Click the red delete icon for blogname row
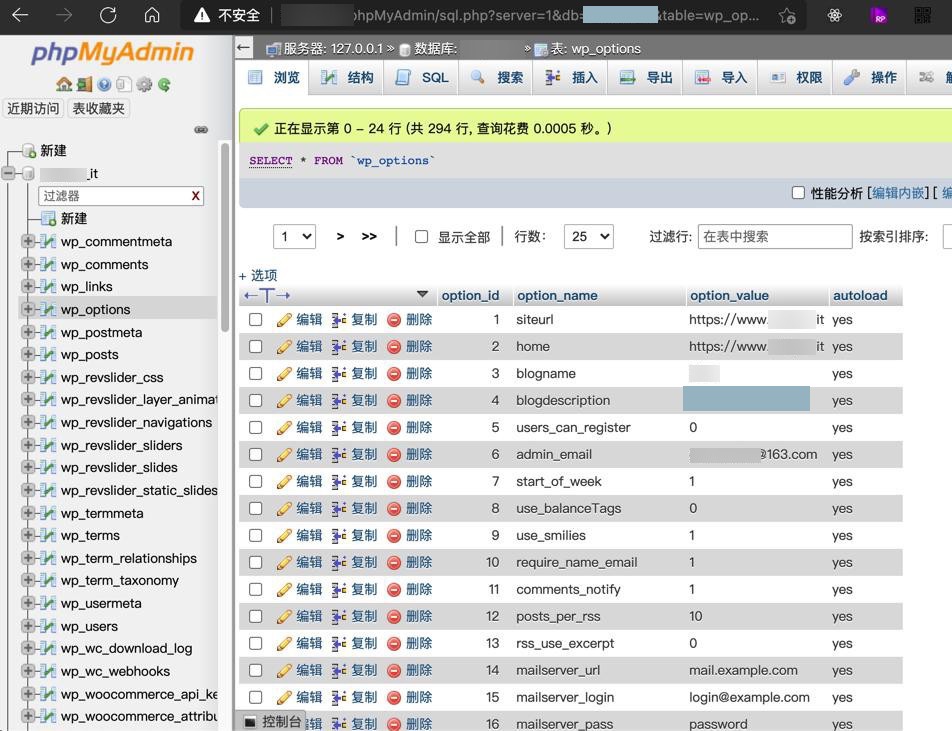Screen dimensions: 952x731 394,374
